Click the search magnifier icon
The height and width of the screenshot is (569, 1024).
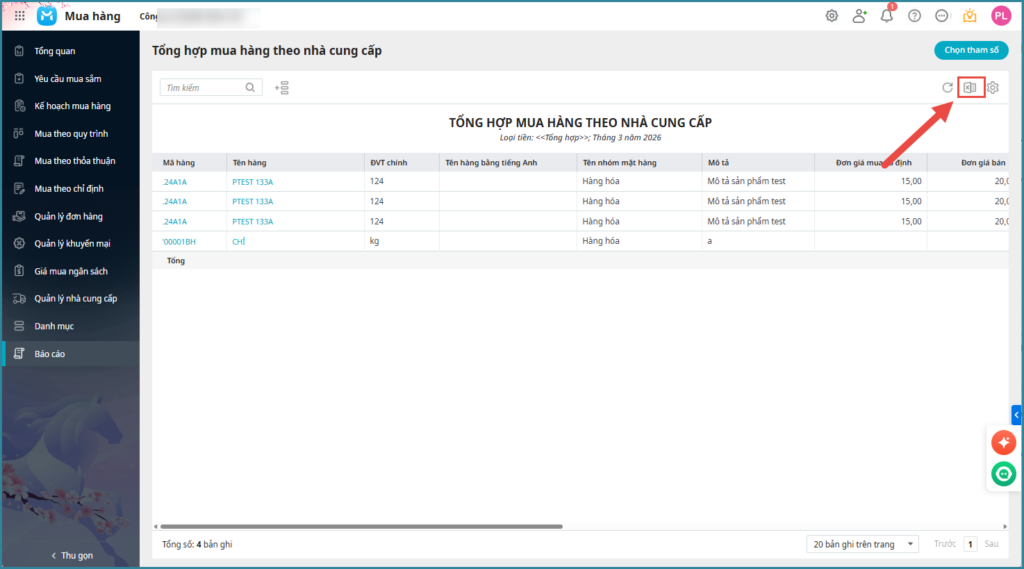(250, 88)
